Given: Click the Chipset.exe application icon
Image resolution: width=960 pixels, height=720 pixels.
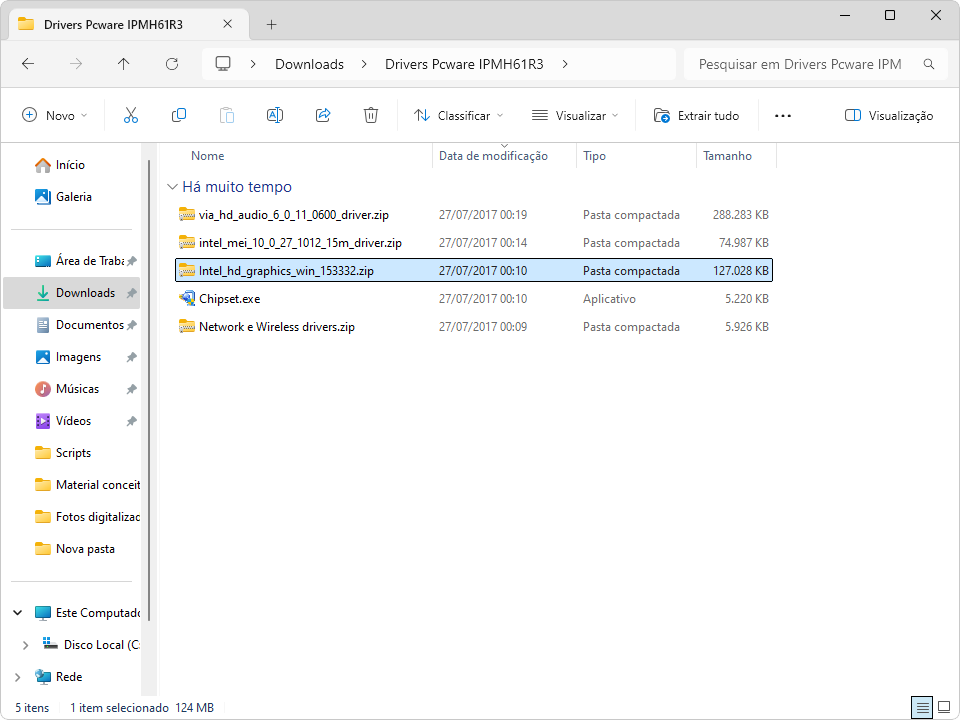Looking at the screenshot, I should (x=187, y=299).
